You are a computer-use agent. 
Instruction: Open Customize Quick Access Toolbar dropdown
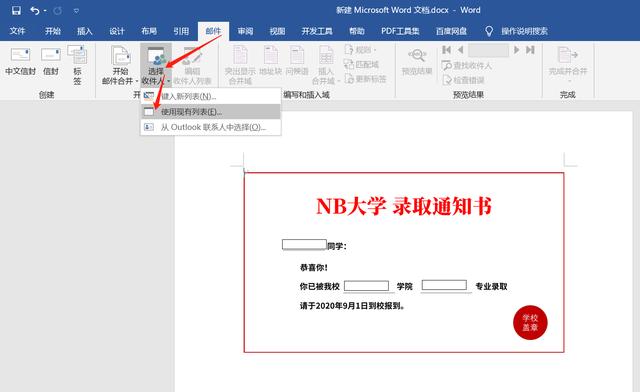pos(76,11)
